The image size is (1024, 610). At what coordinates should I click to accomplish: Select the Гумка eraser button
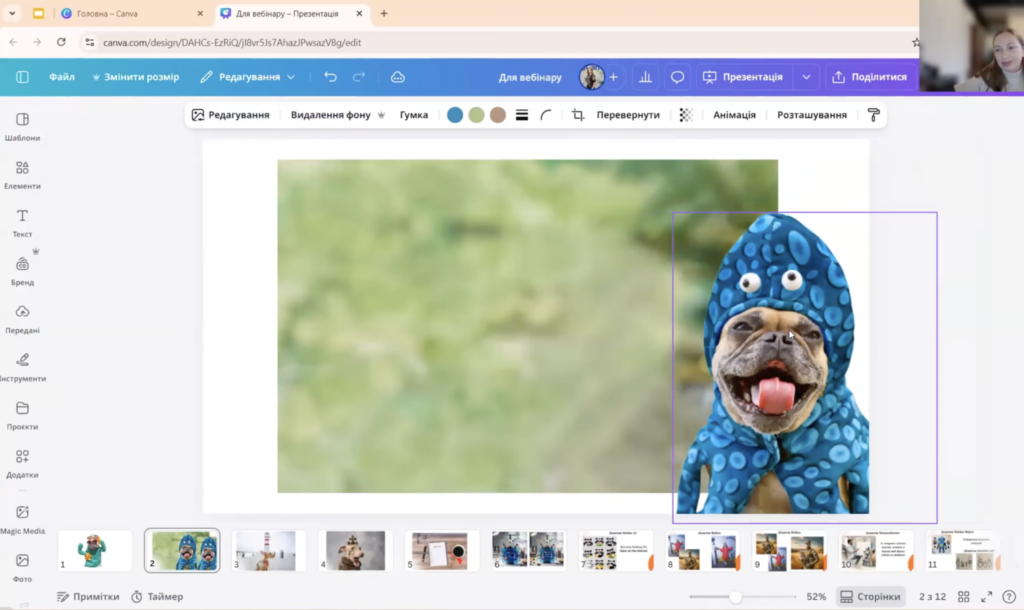coord(414,115)
